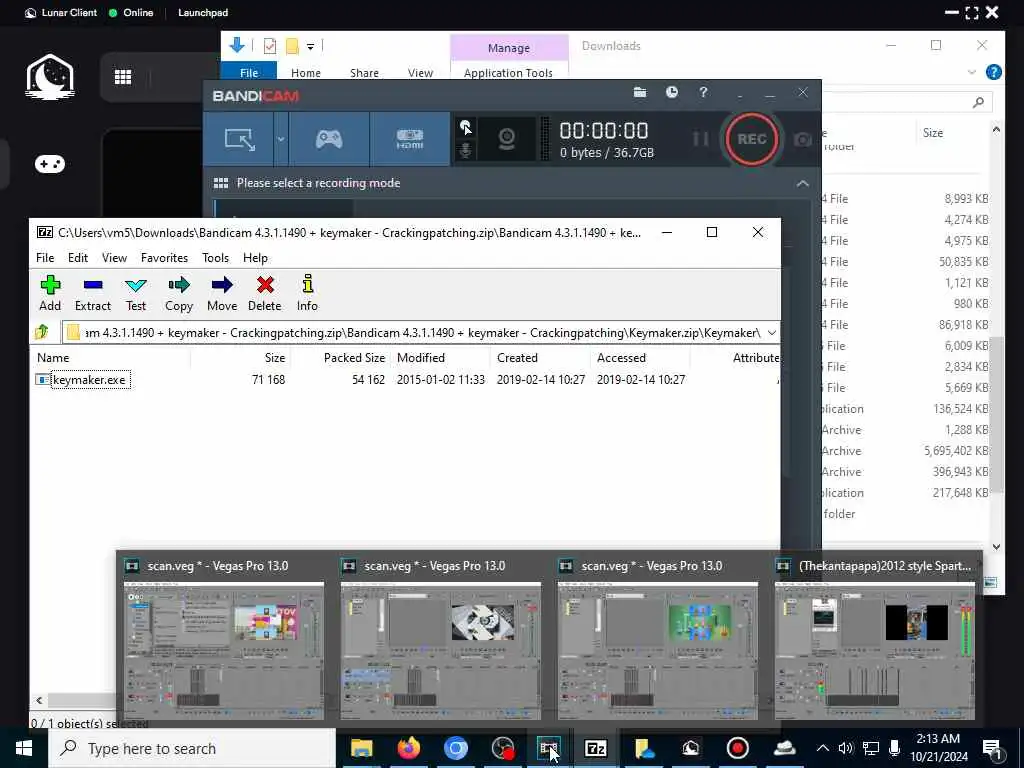
Task: Open Firefox from the taskbar
Action: click(x=408, y=748)
